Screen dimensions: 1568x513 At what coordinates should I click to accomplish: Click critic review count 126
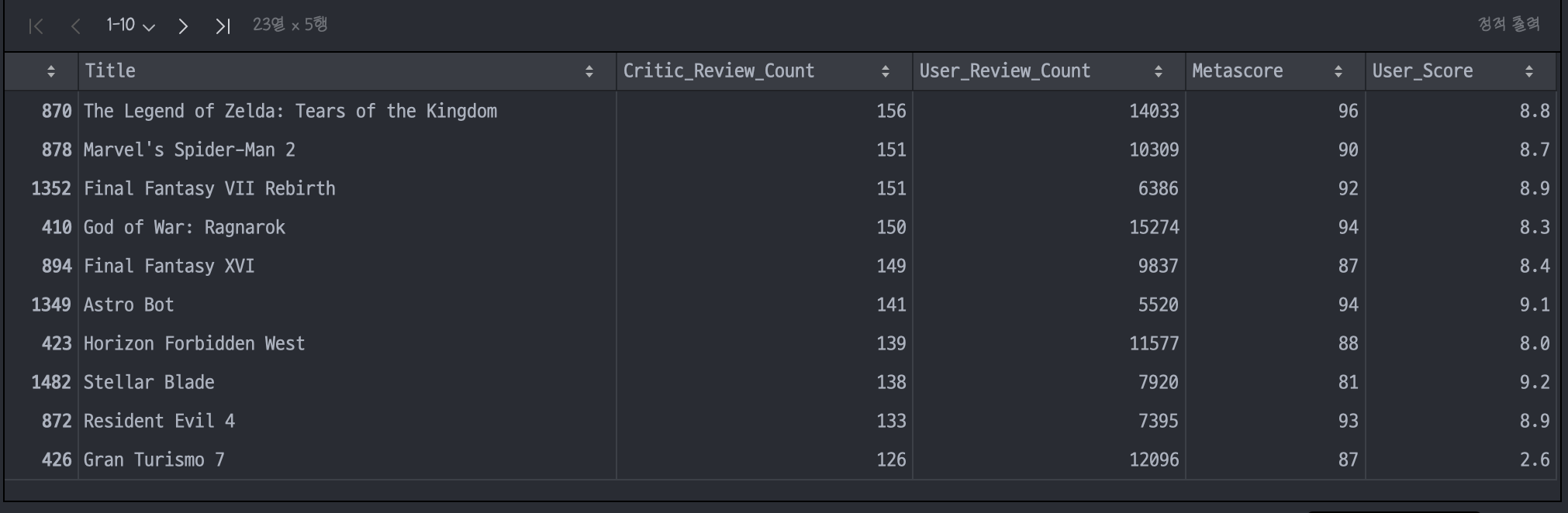coord(891,460)
